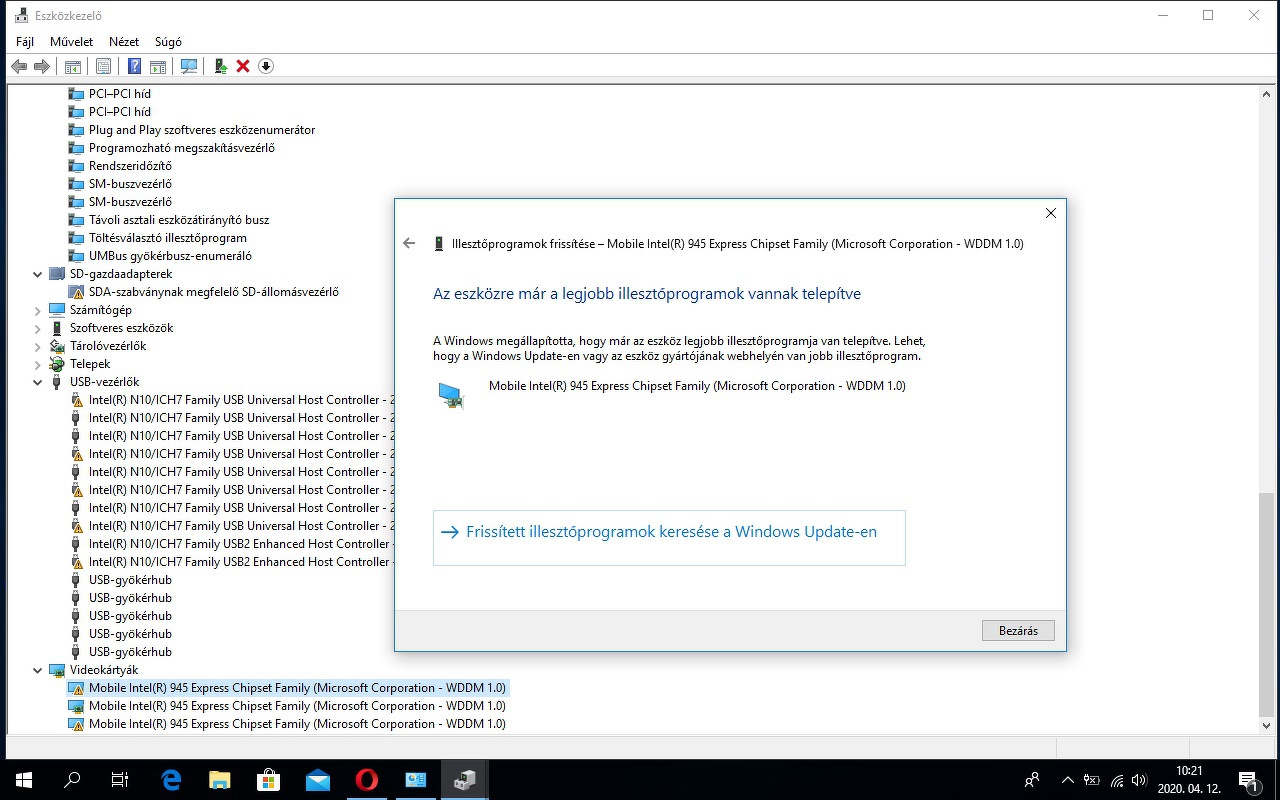
Task: Uninstall device using the red X icon
Action: 243,66
